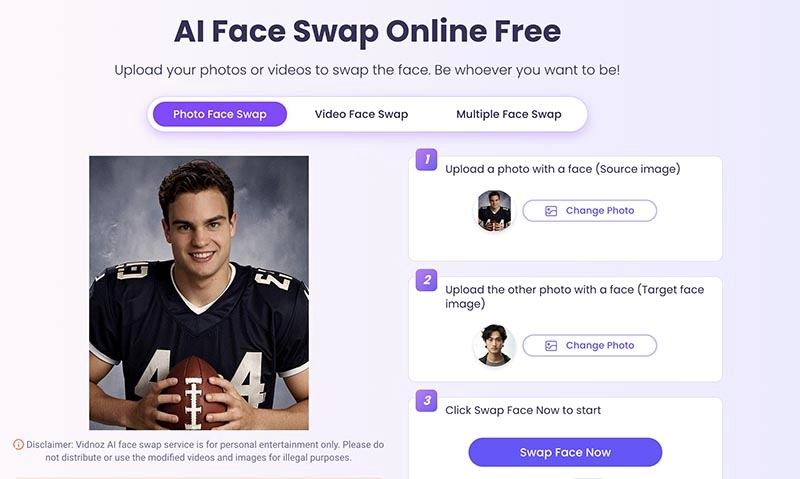Screen dimensions: 800x479
Task: Click the large football player preview image
Action: [199, 293]
